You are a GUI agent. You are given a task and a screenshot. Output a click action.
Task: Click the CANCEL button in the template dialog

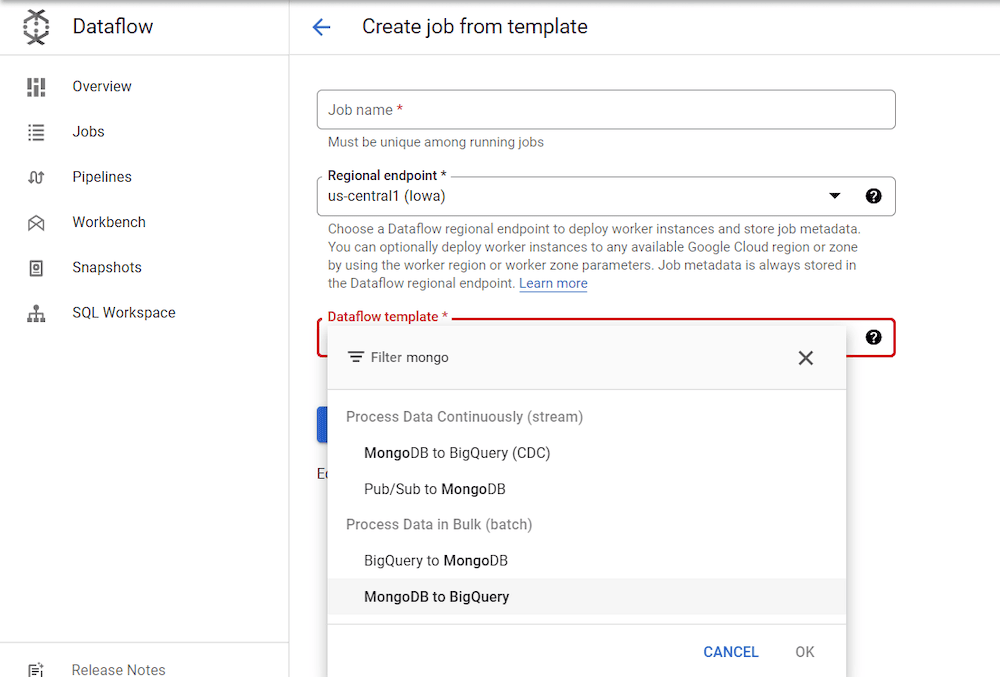click(731, 651)
